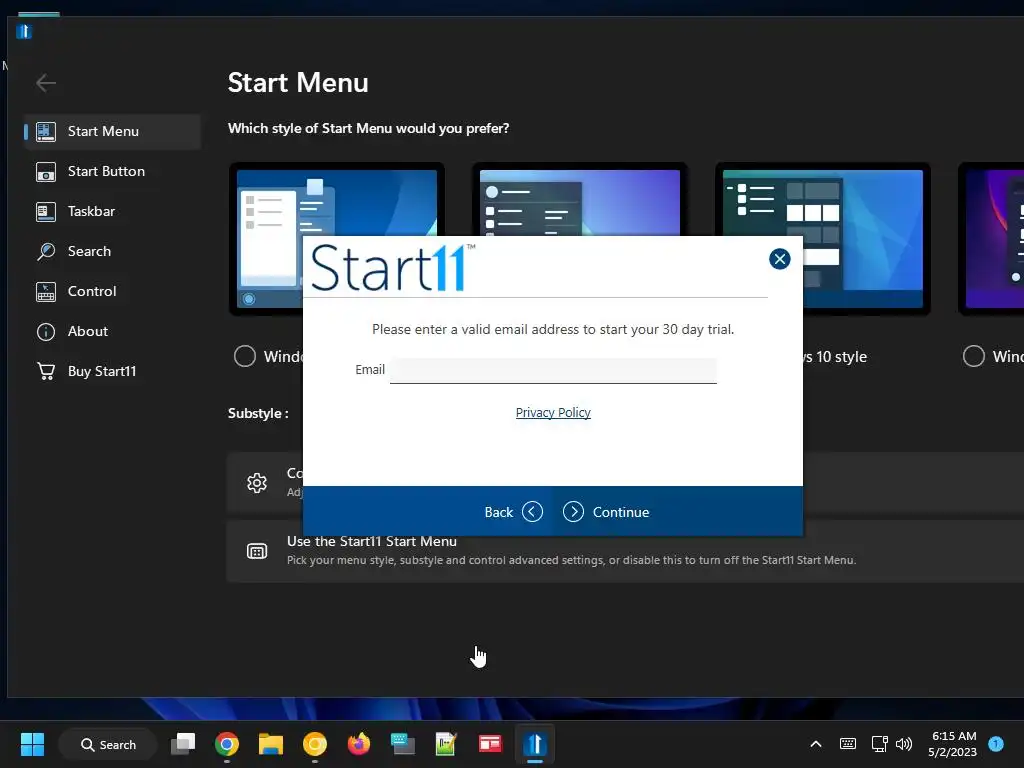Click the Email input field

point(553,370)
